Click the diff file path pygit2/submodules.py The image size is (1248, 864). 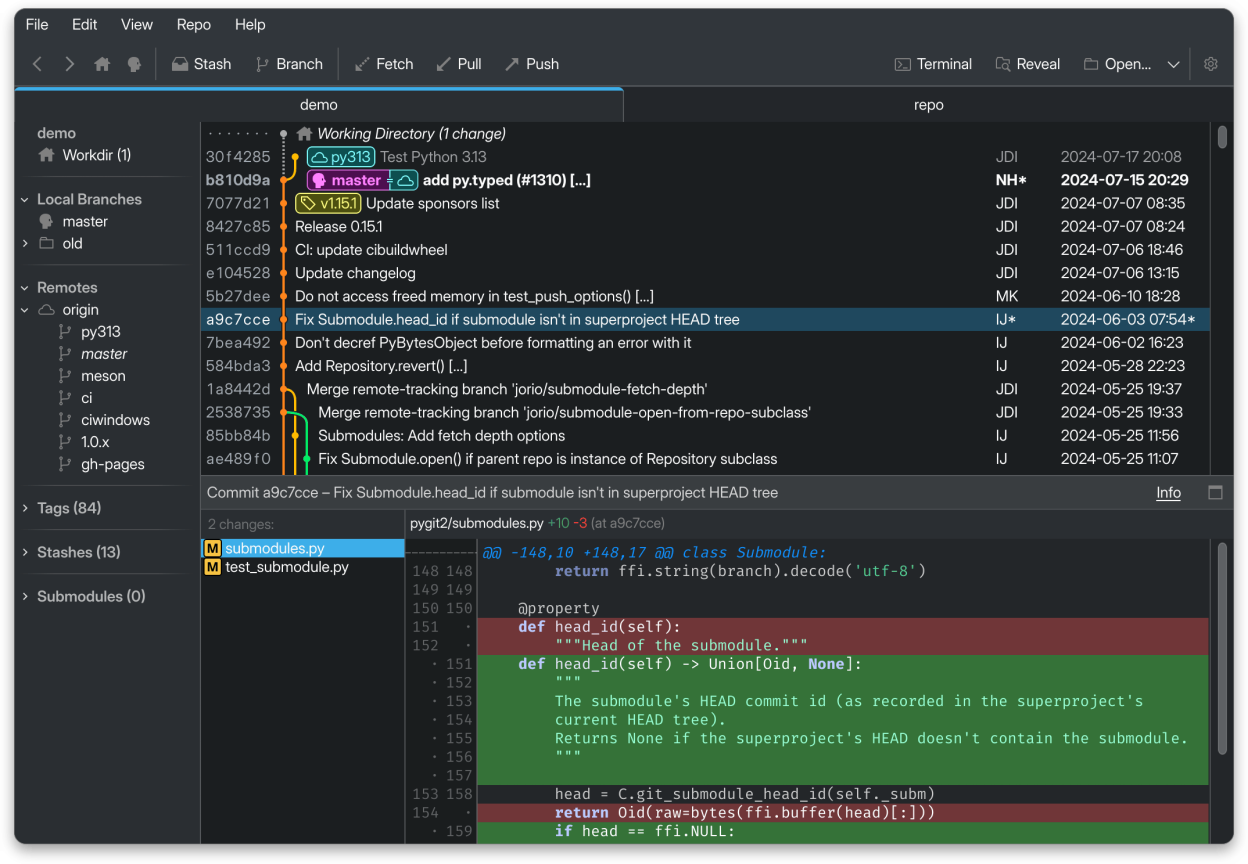476,523
